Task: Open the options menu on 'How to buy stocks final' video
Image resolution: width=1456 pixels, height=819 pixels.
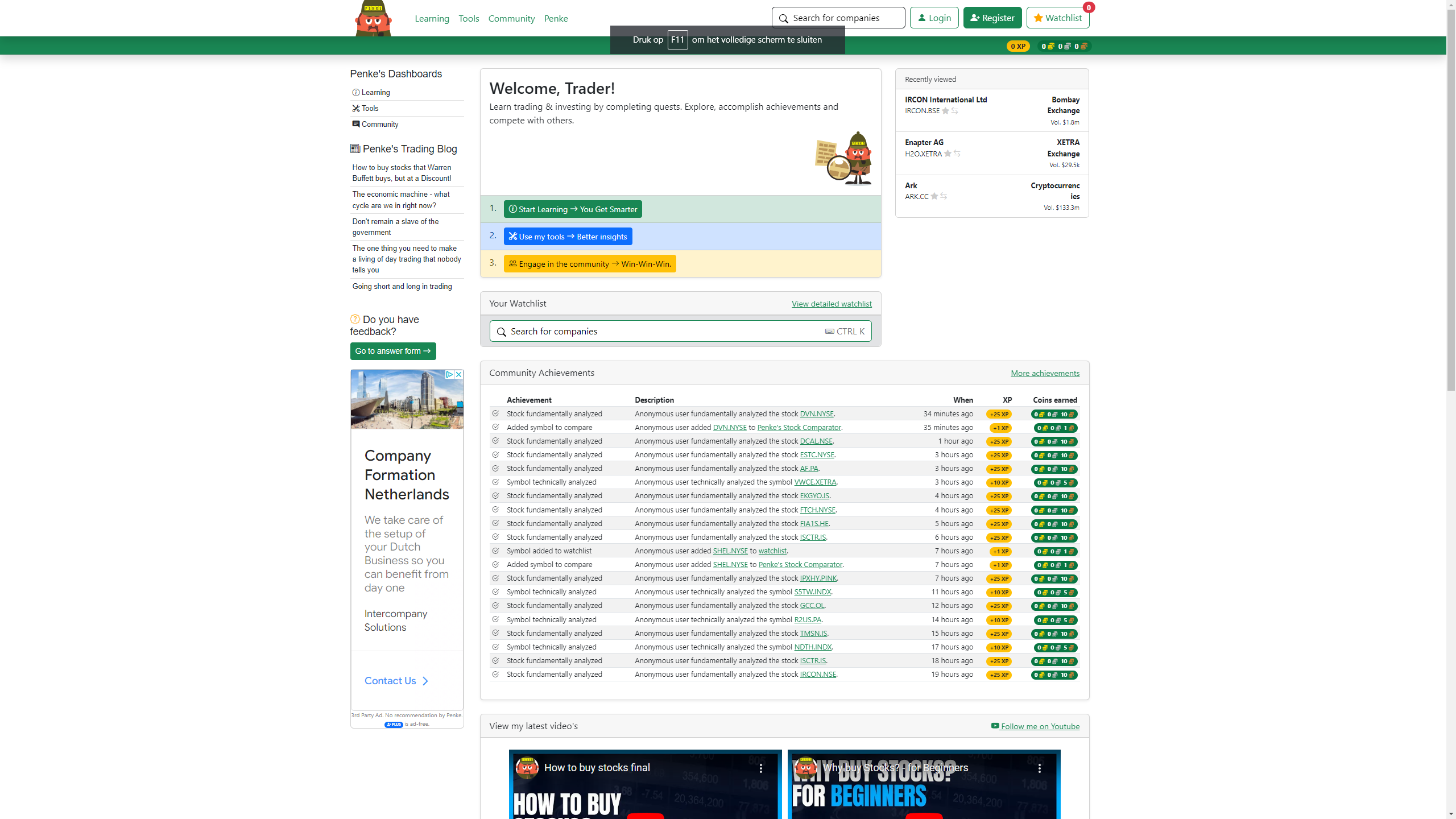Action: 760,768
